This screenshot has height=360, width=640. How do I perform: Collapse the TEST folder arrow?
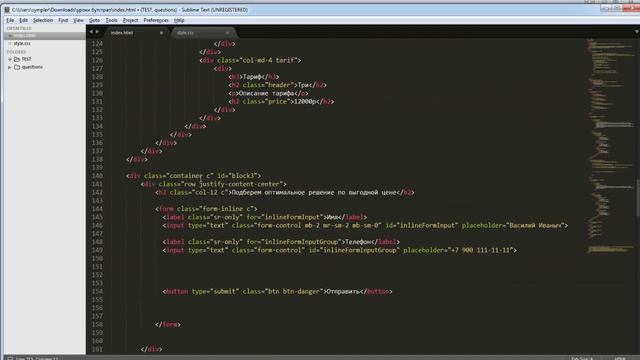[10, 59]
